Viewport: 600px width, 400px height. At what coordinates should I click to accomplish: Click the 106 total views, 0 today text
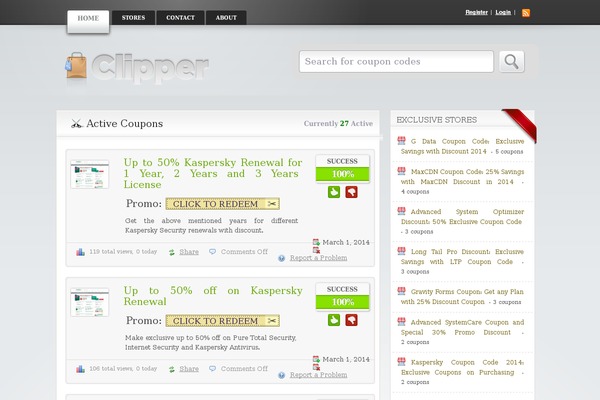click(123, 369)
